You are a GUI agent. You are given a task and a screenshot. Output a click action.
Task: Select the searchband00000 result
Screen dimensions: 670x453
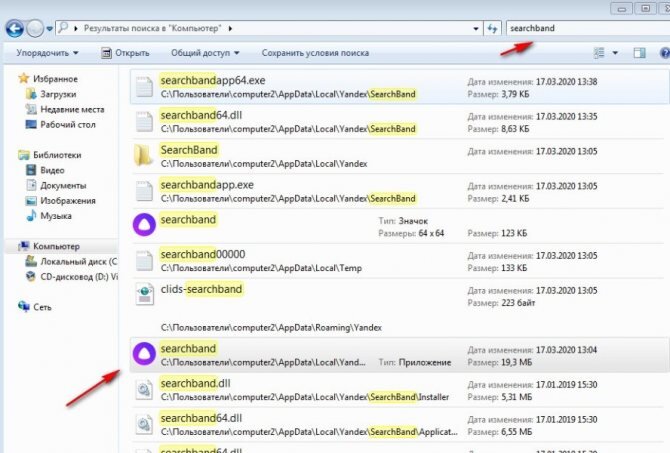400,261
